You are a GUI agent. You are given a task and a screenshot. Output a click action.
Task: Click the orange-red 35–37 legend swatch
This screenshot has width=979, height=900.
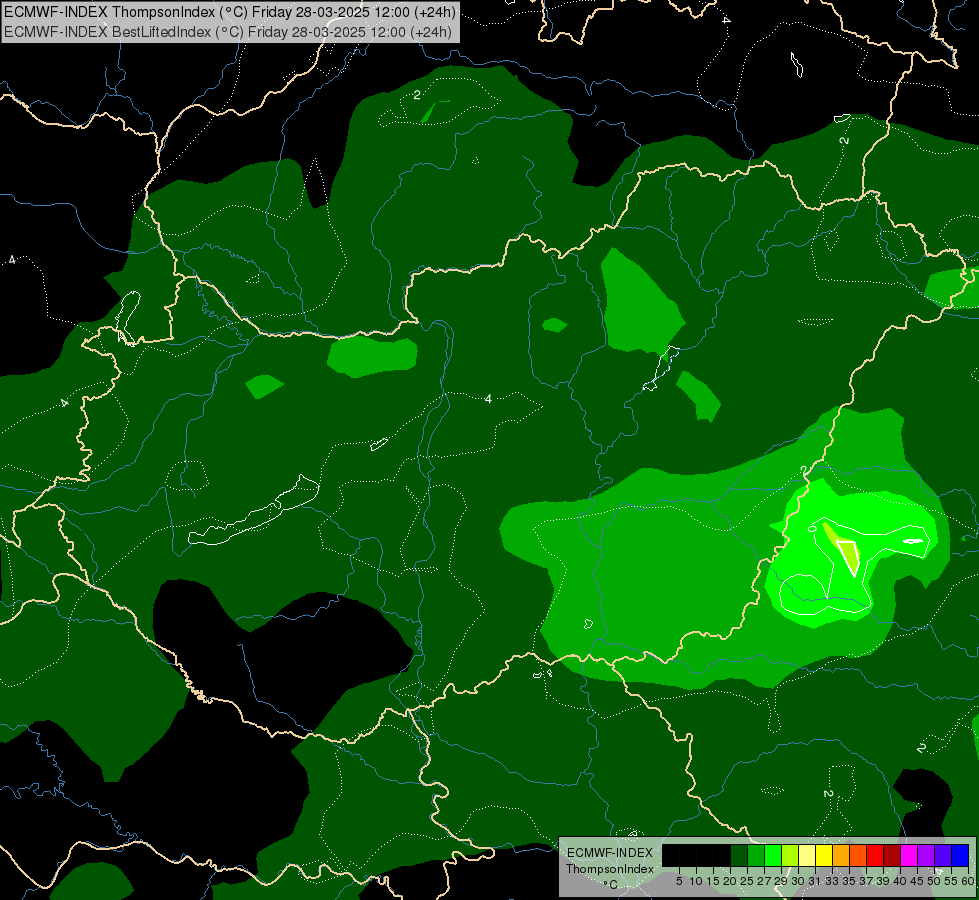click(858, 855)
